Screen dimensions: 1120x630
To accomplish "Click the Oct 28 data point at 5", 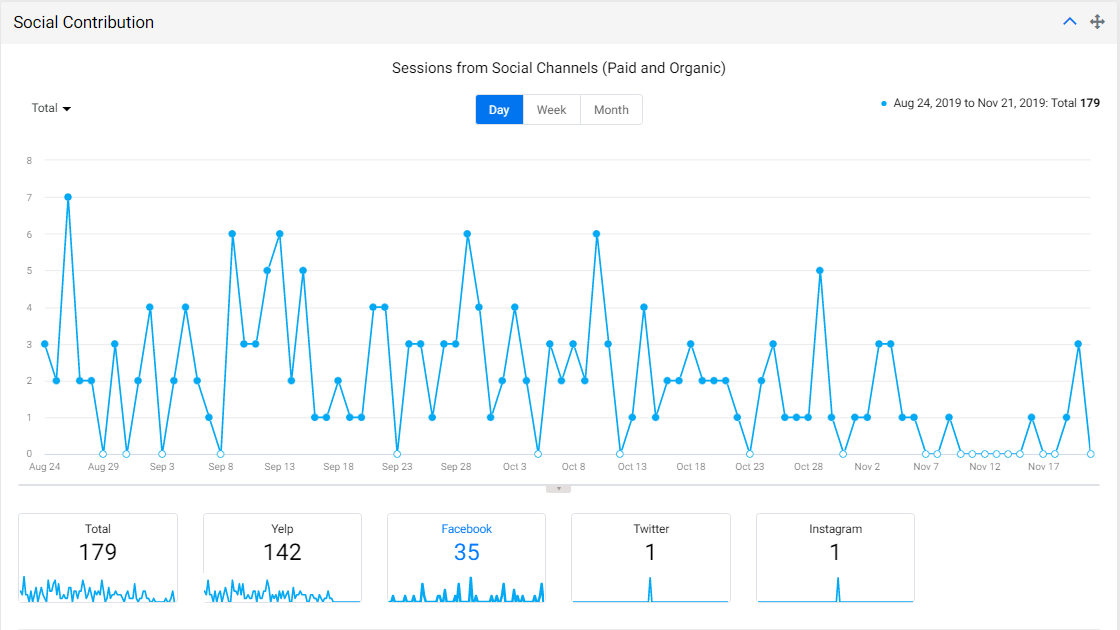I will point(820,271).
